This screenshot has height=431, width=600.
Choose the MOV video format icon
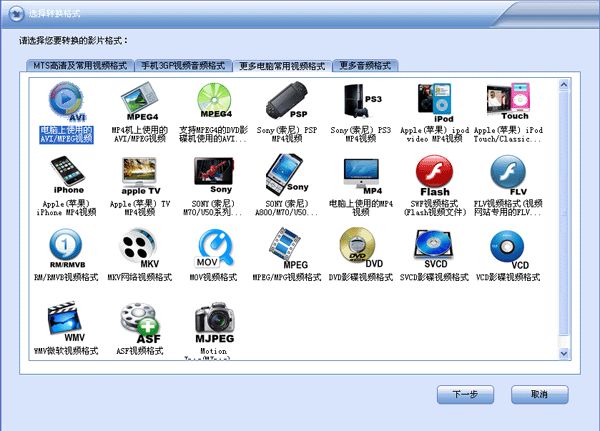213,246
